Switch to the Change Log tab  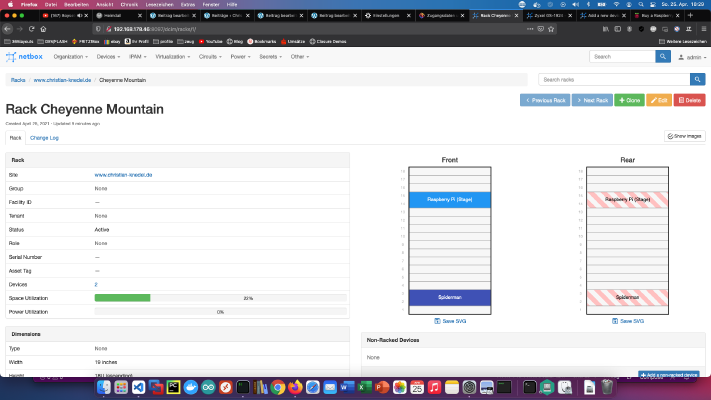click(44, 138)
